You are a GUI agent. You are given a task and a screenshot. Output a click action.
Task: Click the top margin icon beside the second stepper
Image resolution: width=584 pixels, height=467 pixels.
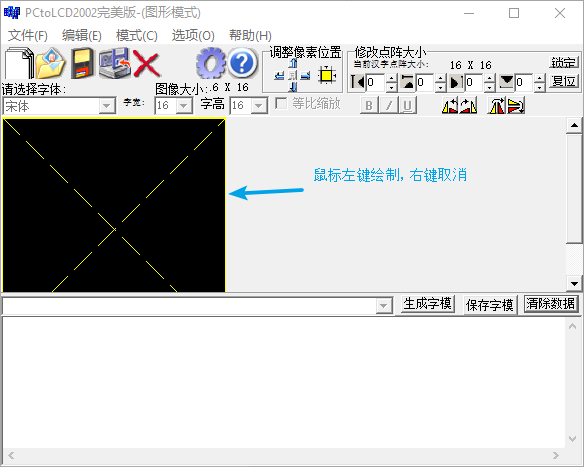pyautogui.click(x=407, y=82)
